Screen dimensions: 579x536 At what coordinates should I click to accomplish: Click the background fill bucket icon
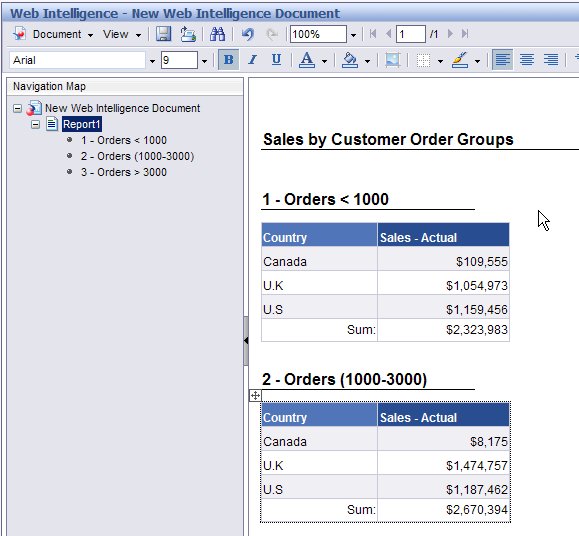(350, 60)
